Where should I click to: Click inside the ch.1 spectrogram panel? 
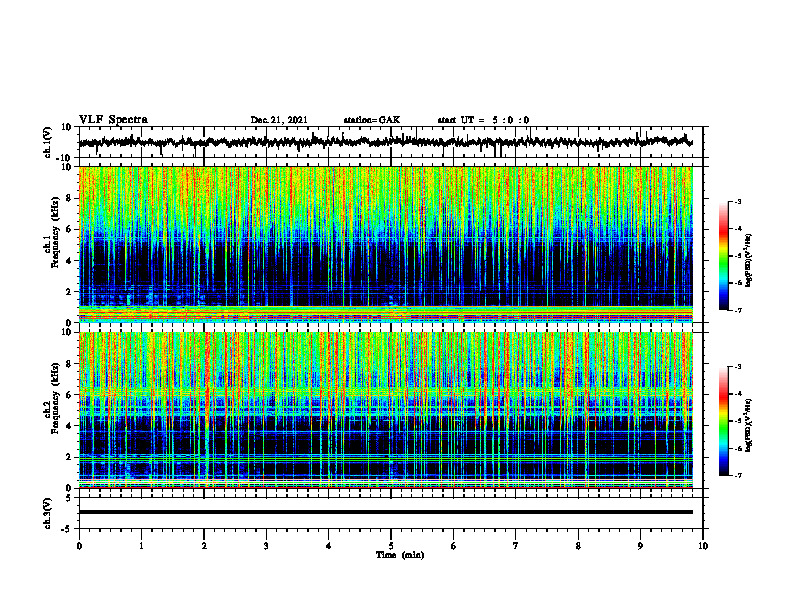(x=385, y=244)
